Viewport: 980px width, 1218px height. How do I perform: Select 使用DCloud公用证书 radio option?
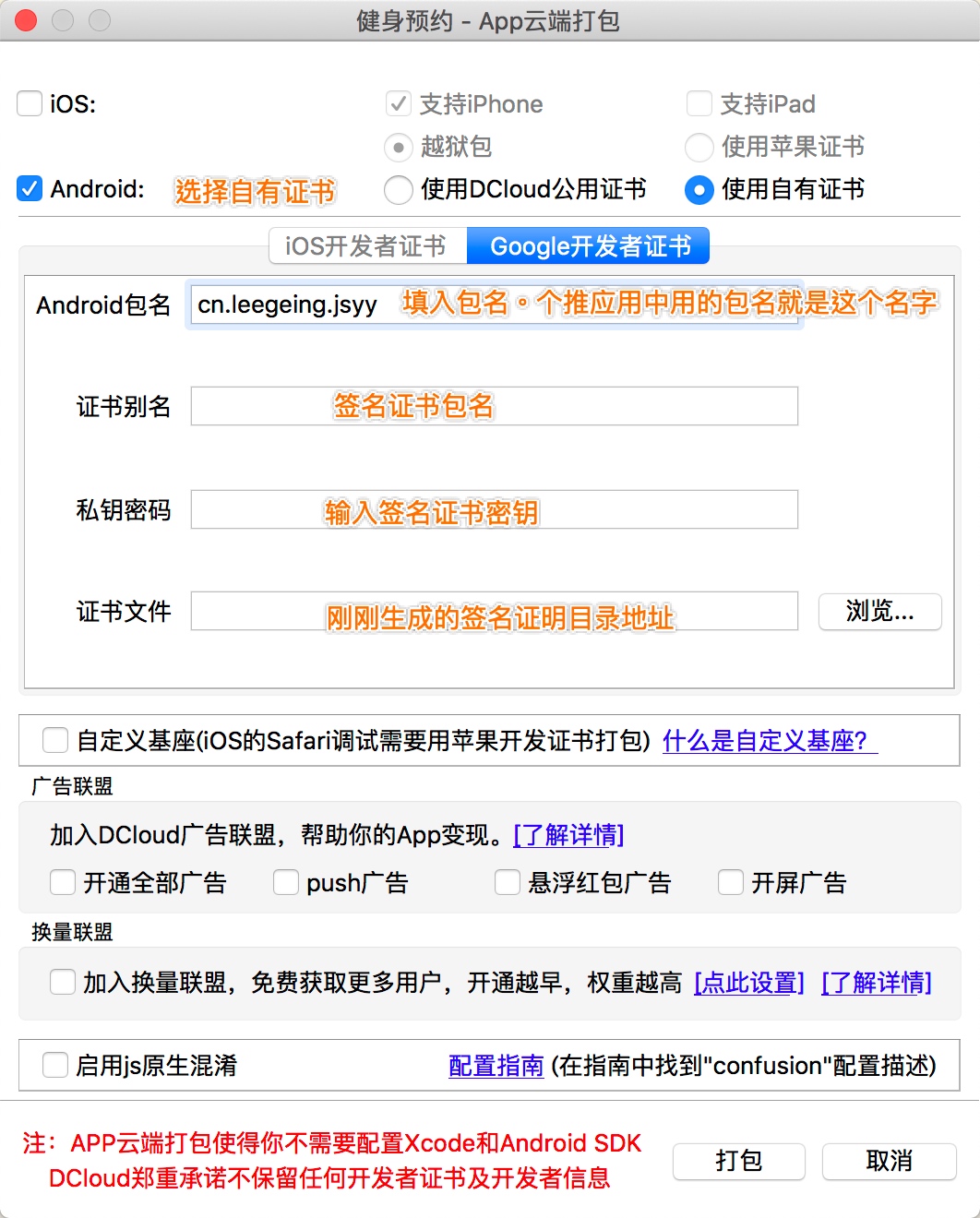click(399, 190)
